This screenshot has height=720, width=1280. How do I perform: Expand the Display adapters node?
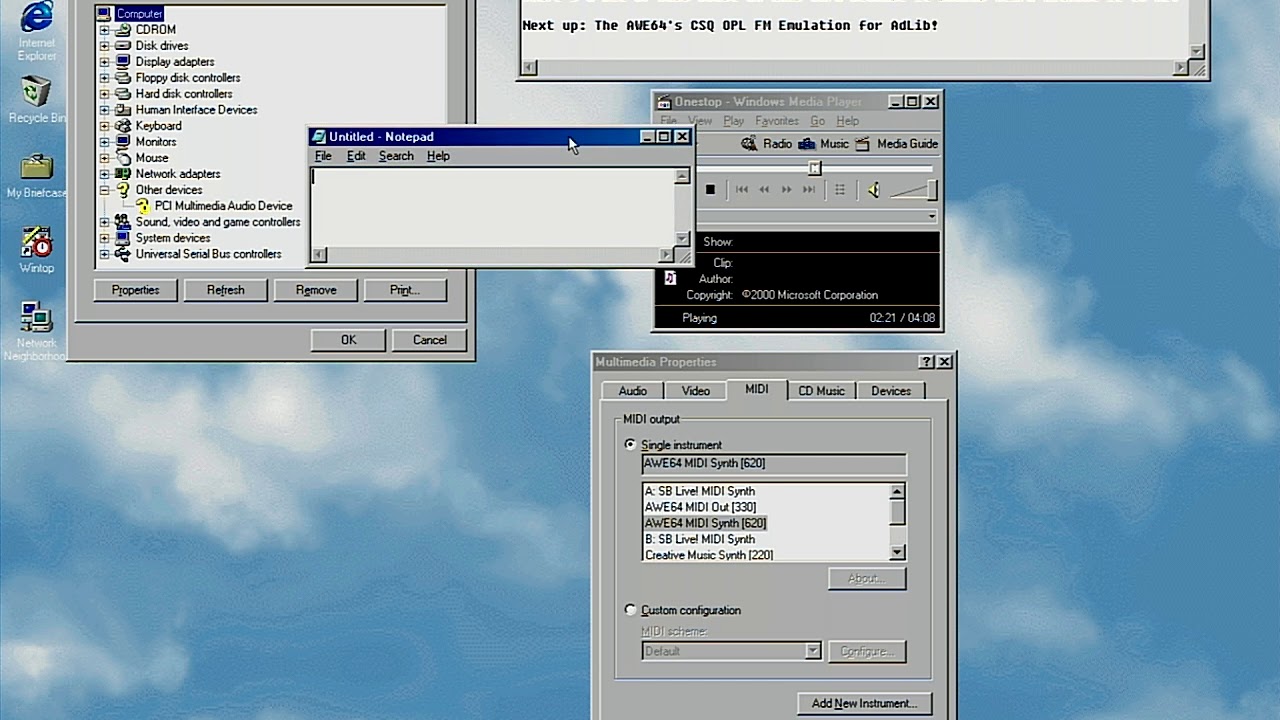[x=104, y=62]
